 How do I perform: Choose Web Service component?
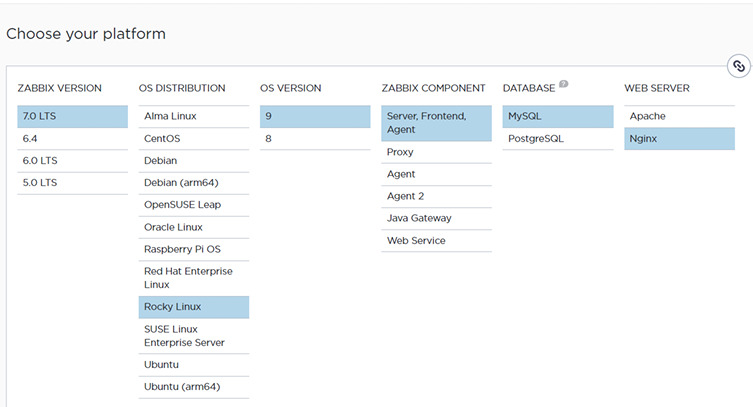[437, 240]
